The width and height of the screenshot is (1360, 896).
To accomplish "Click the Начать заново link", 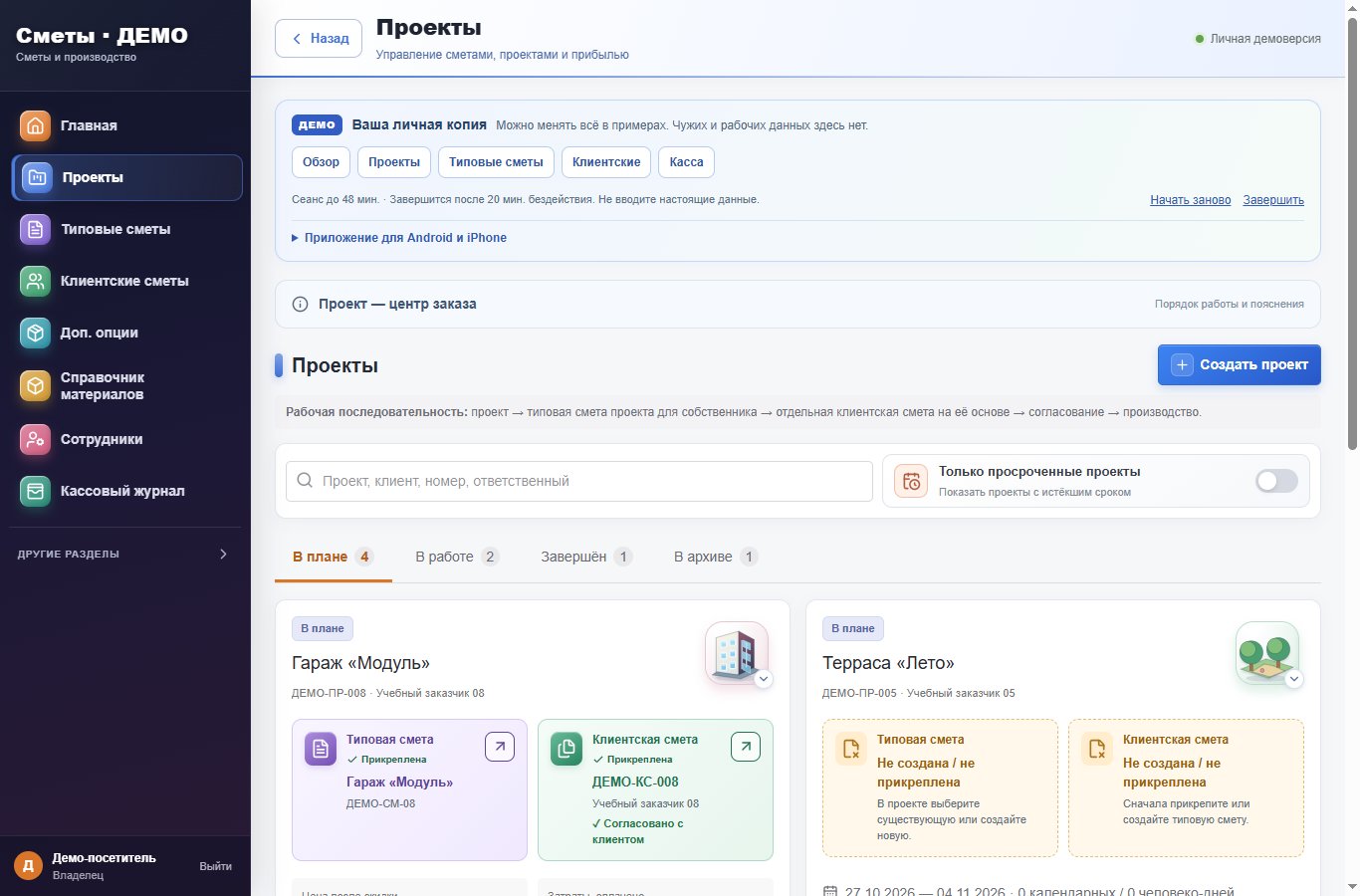I will pyautogui.click(x=1191, y=200).
